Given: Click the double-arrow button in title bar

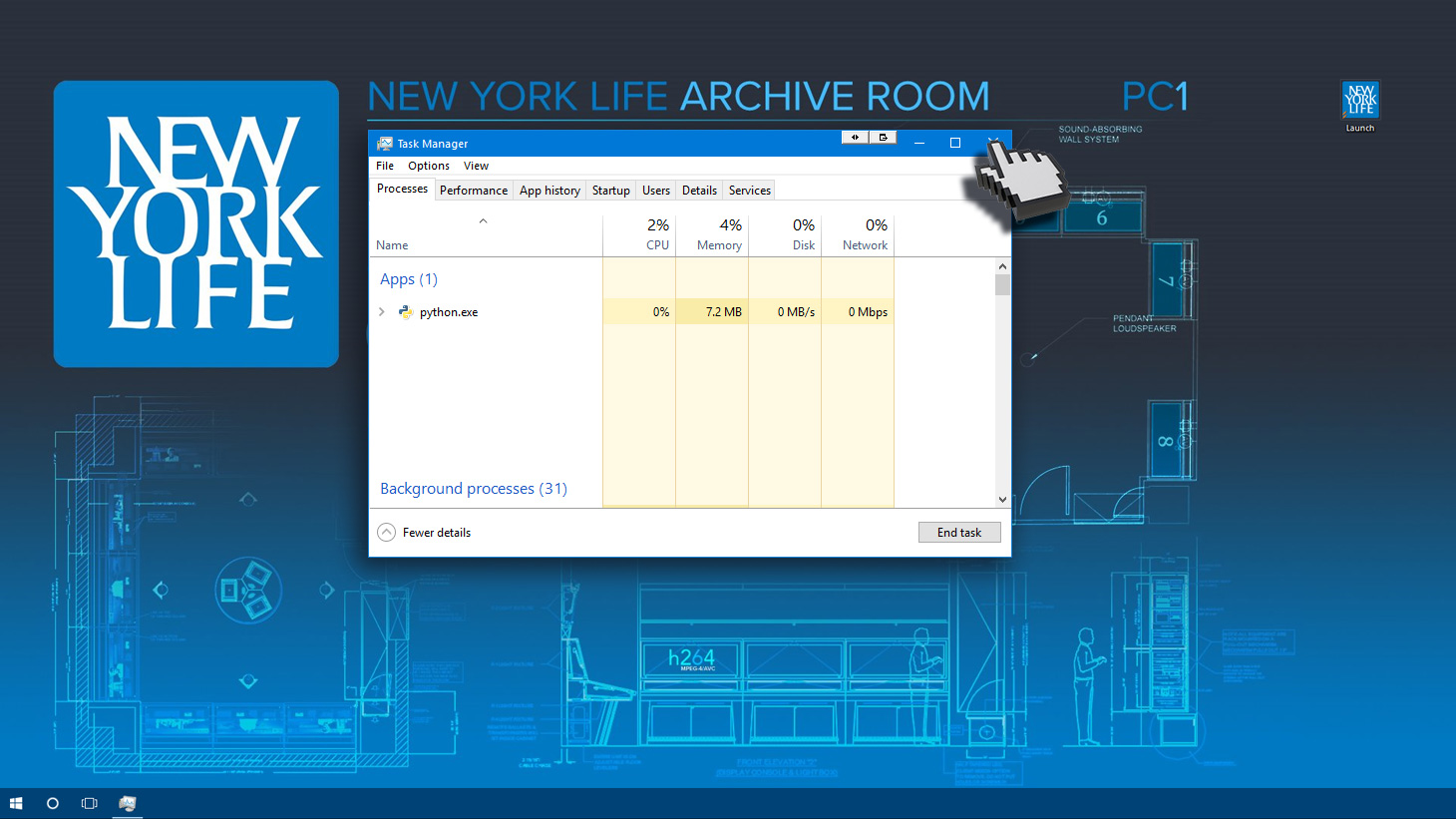Looking at the screenshot, I should (855, 138).
